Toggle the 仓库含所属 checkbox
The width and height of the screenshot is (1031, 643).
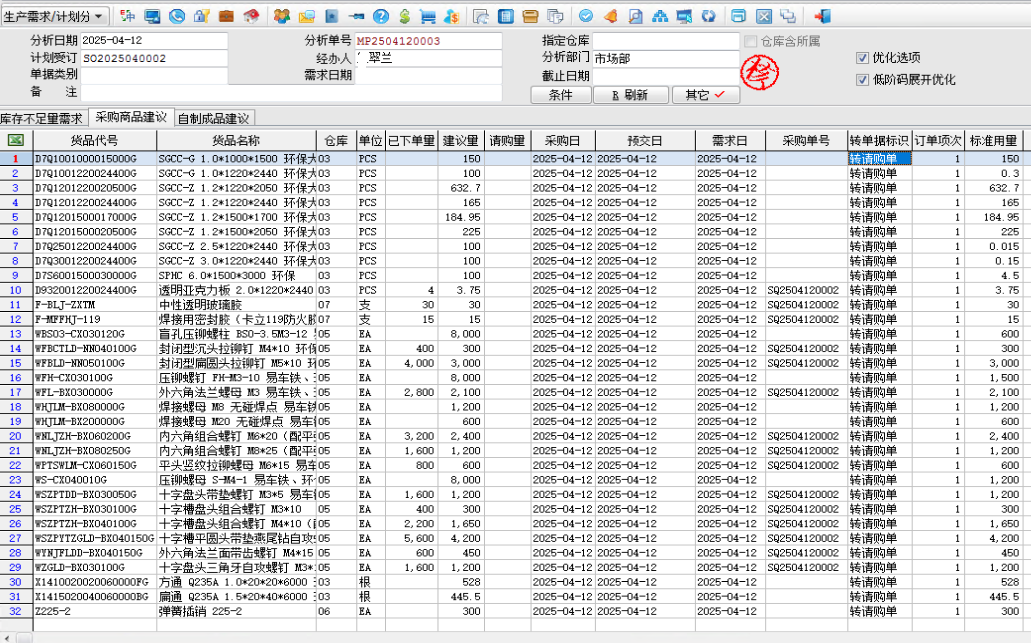click(x=750, y=41)
